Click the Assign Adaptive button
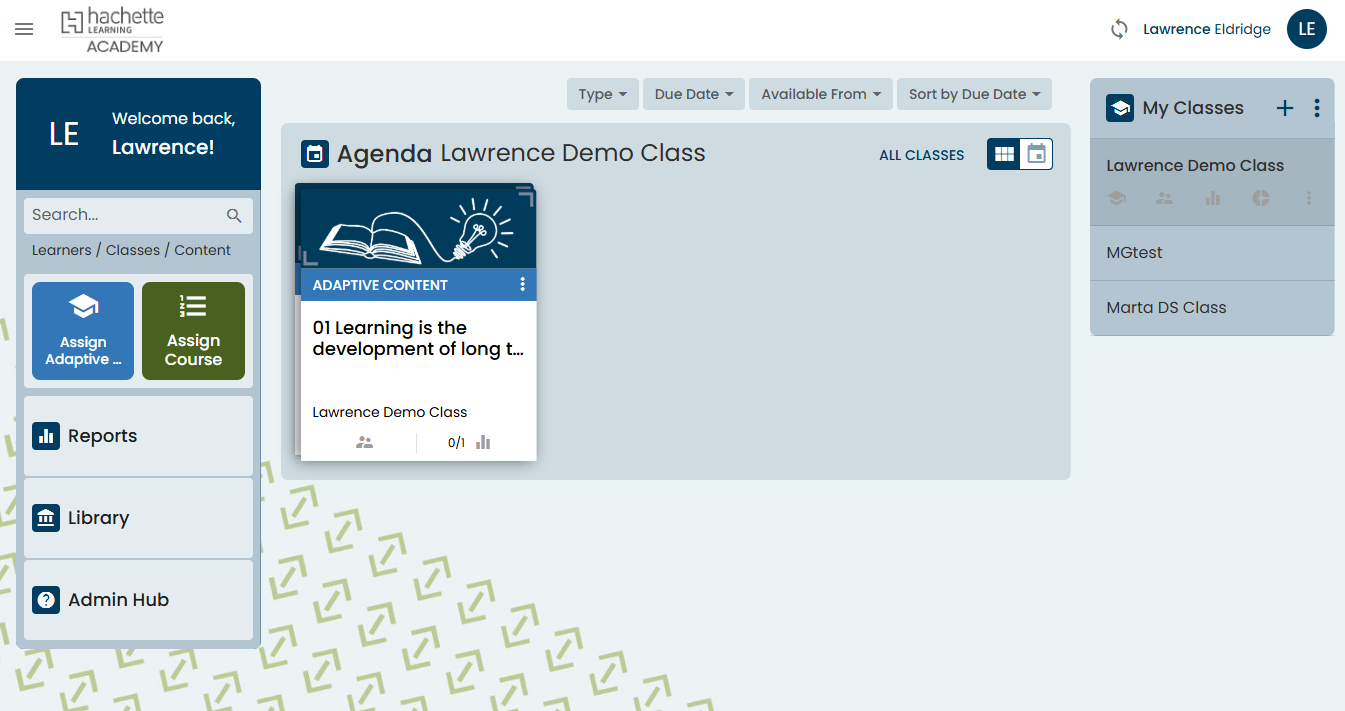 [83, 331]
